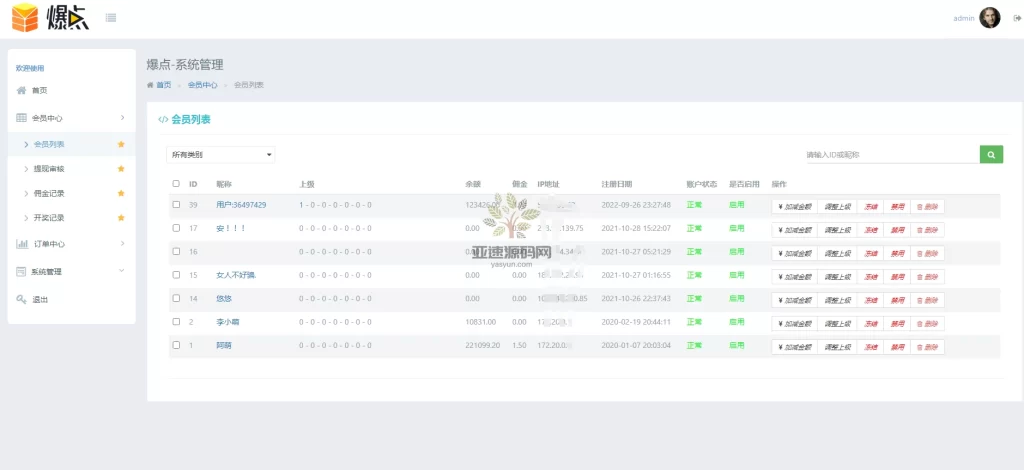Click 冻结 for user 安！！！
The image size is (1024, 470).
(870, 230)
